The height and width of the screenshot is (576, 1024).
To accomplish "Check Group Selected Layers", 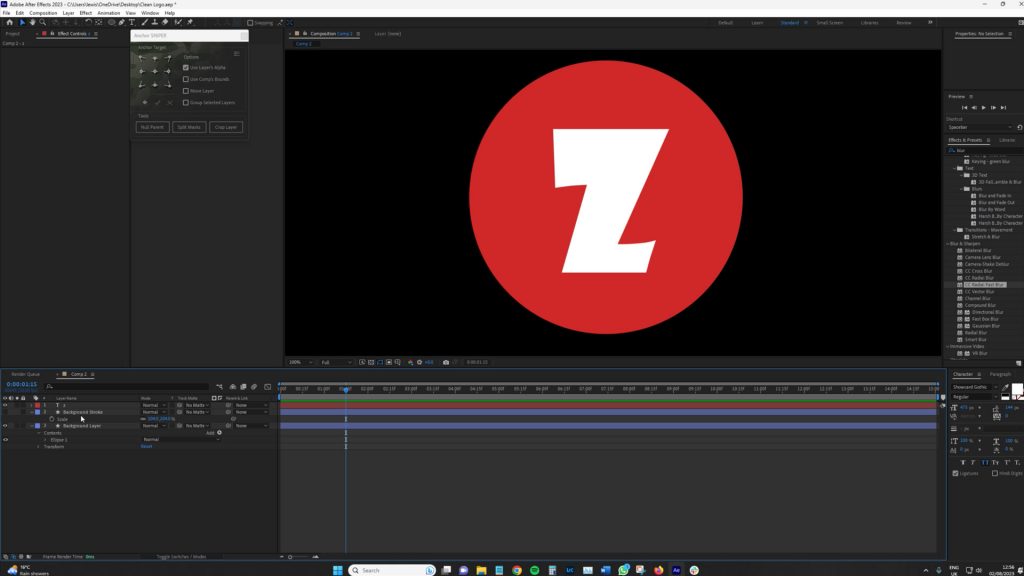I will click(x=185, y=103).
